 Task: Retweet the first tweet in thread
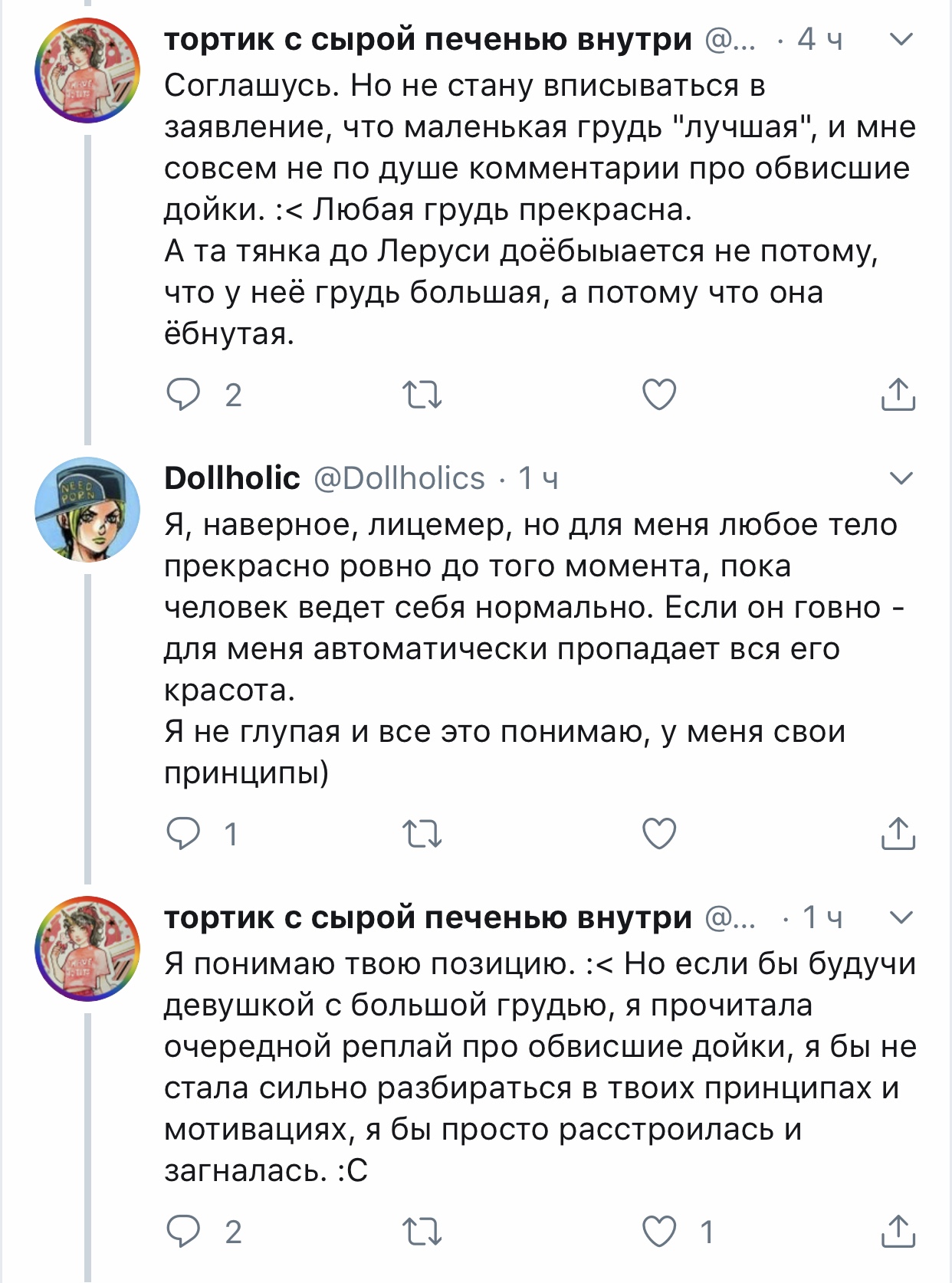(422, 395)
